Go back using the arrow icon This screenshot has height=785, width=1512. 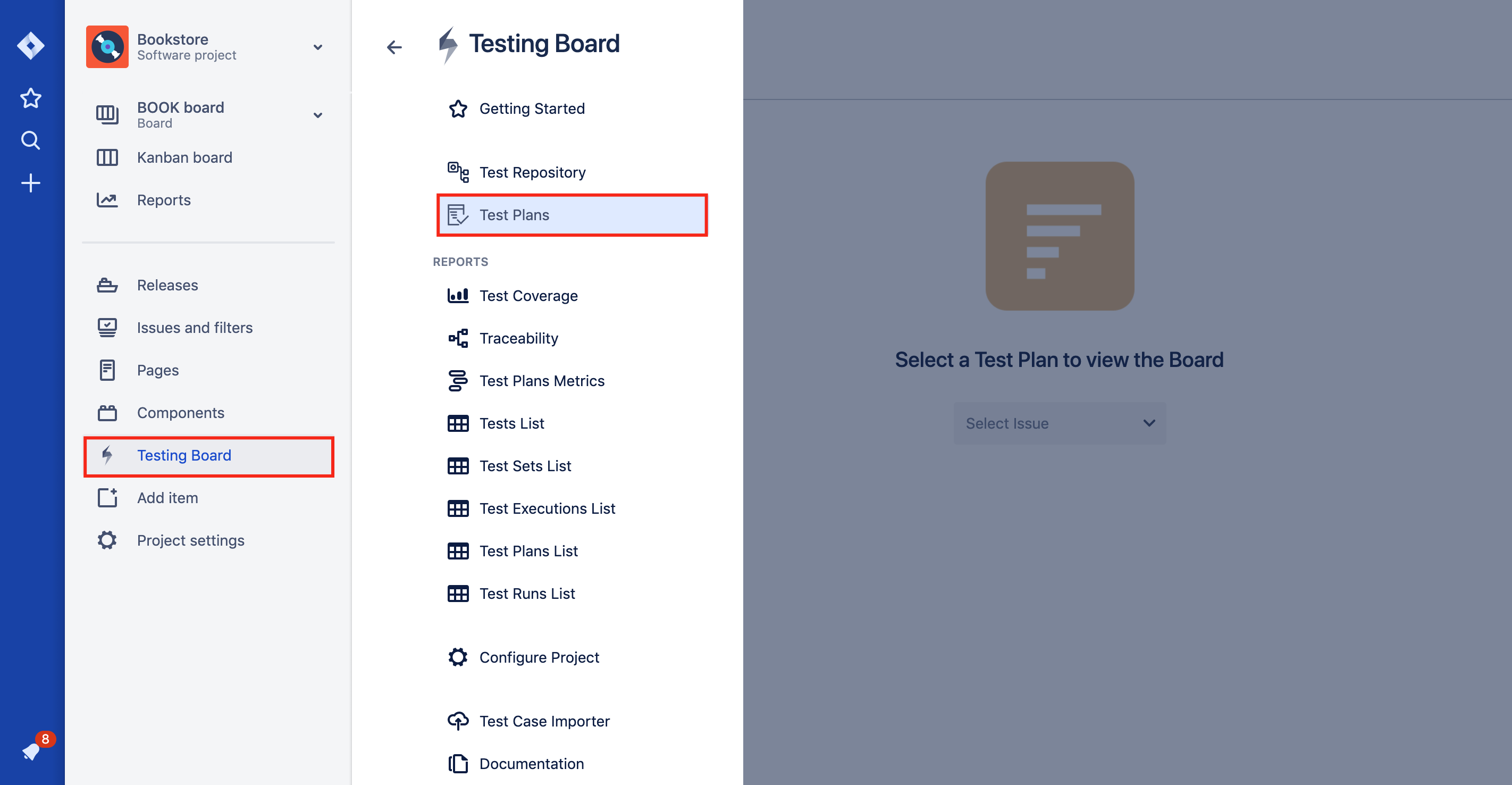[394, 47]
